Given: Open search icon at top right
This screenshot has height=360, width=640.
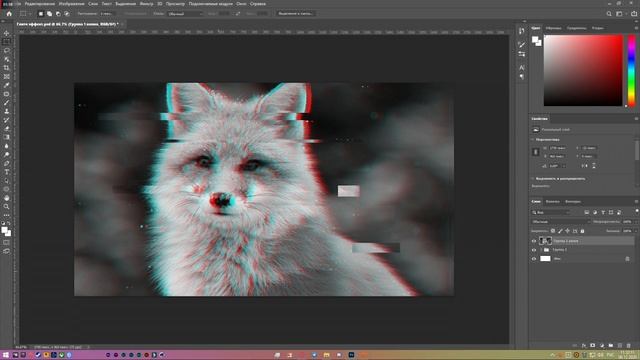Looking at the screenshot, I should click(609, 13).
